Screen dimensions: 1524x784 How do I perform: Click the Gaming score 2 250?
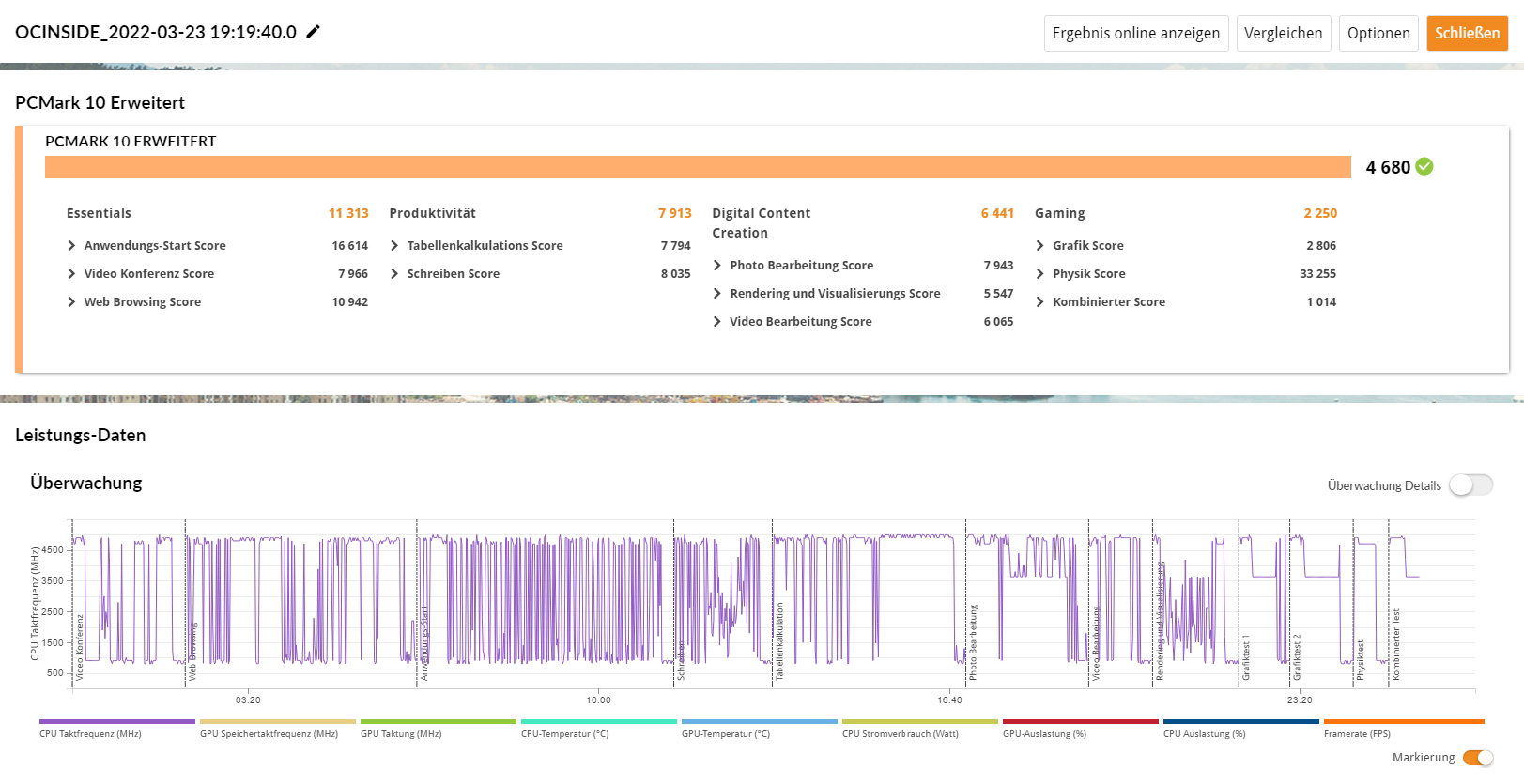1320,213
